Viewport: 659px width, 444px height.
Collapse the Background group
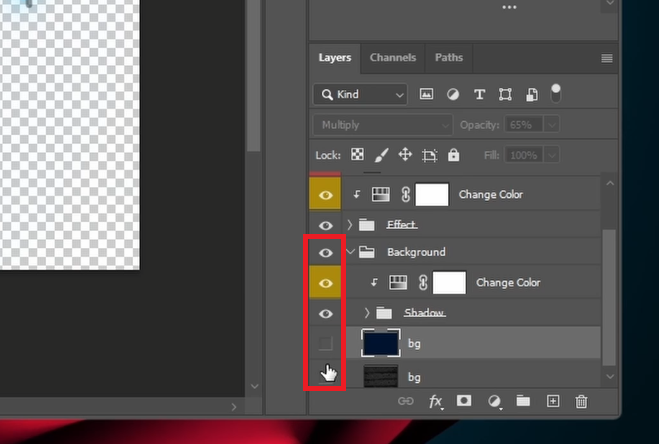pyautogui.click(x=350, y=252)
